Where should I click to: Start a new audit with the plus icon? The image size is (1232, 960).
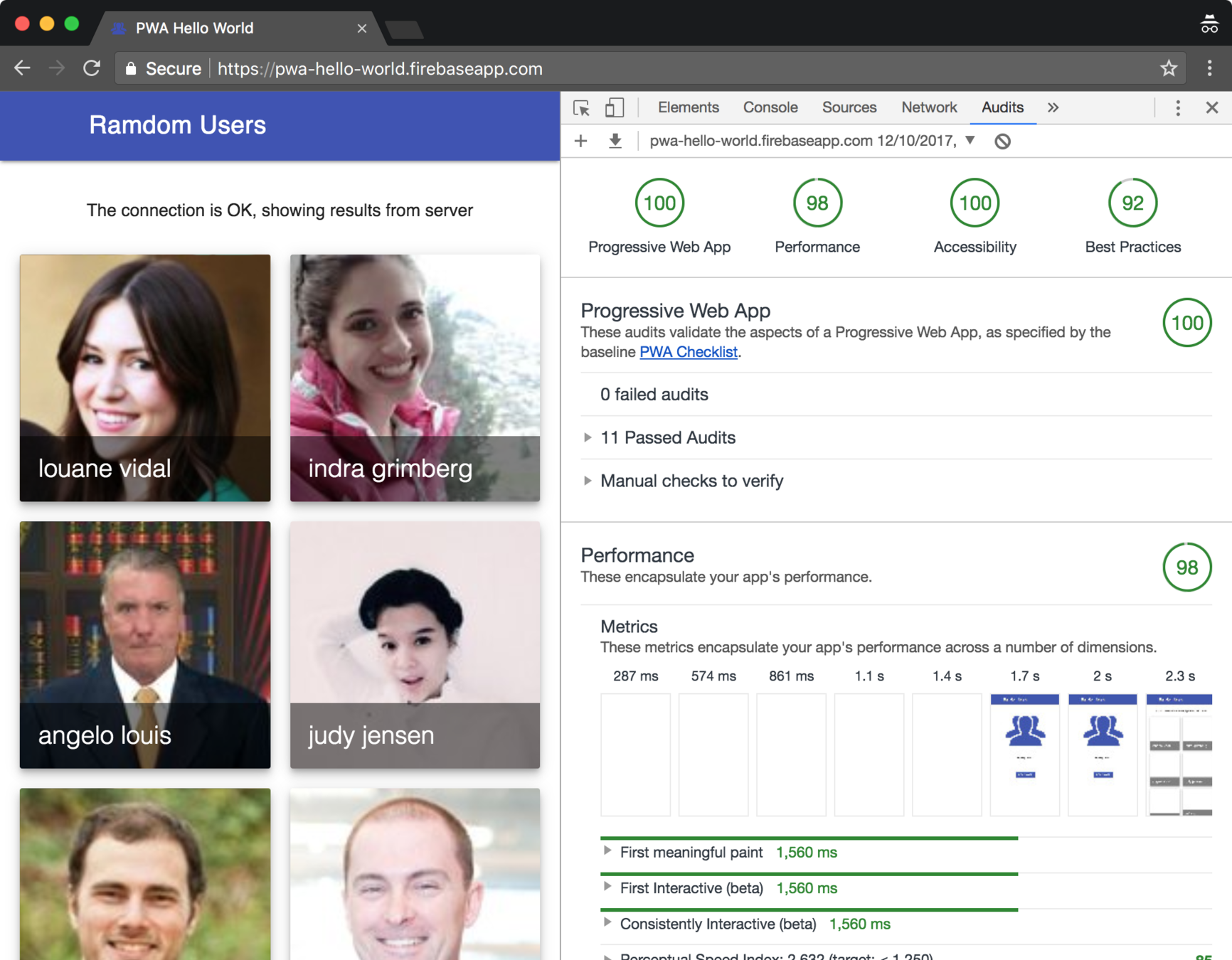point(580,141)
